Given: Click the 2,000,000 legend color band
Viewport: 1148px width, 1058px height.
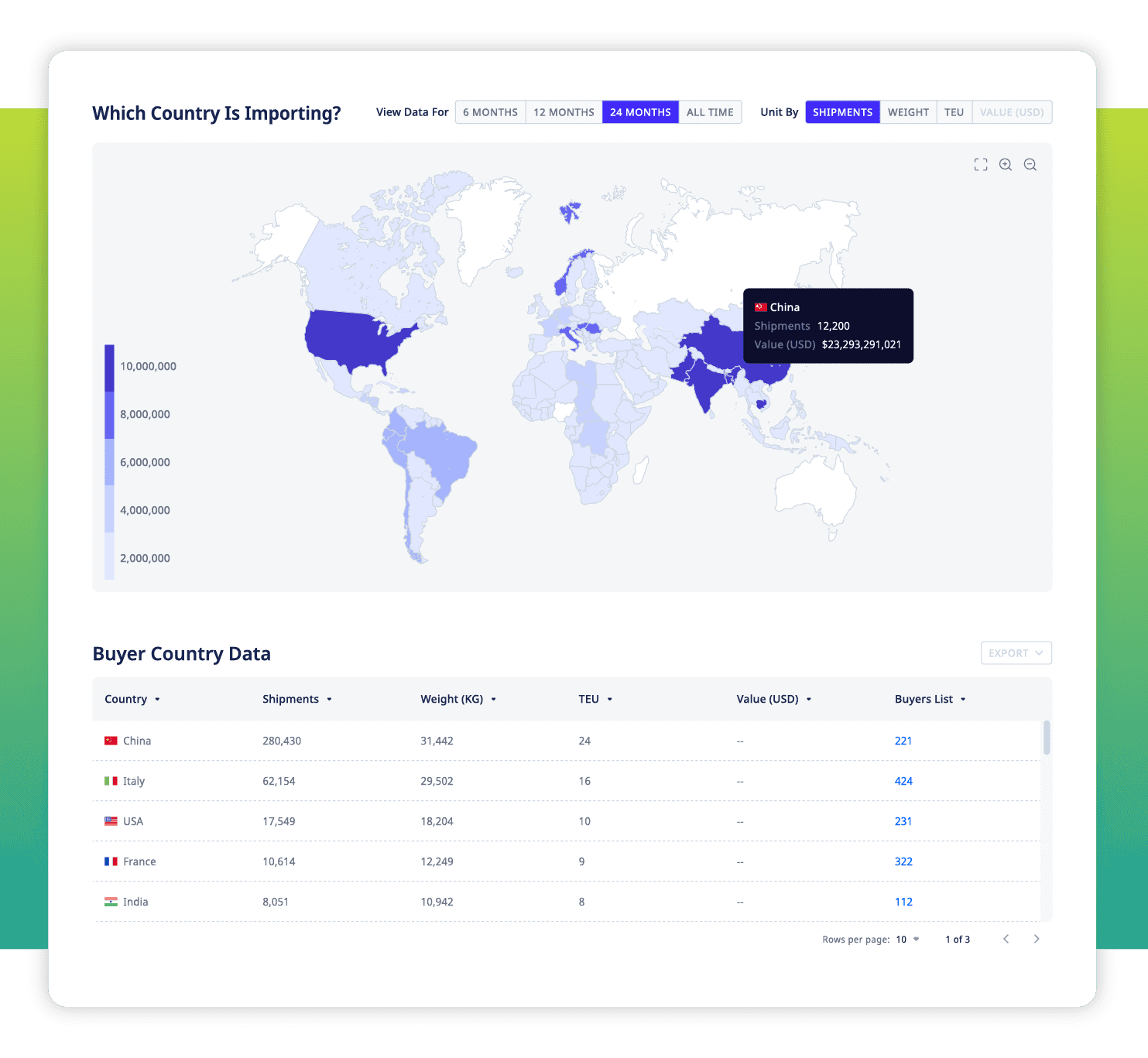Looking at the screenshot, I should [110, 556].
